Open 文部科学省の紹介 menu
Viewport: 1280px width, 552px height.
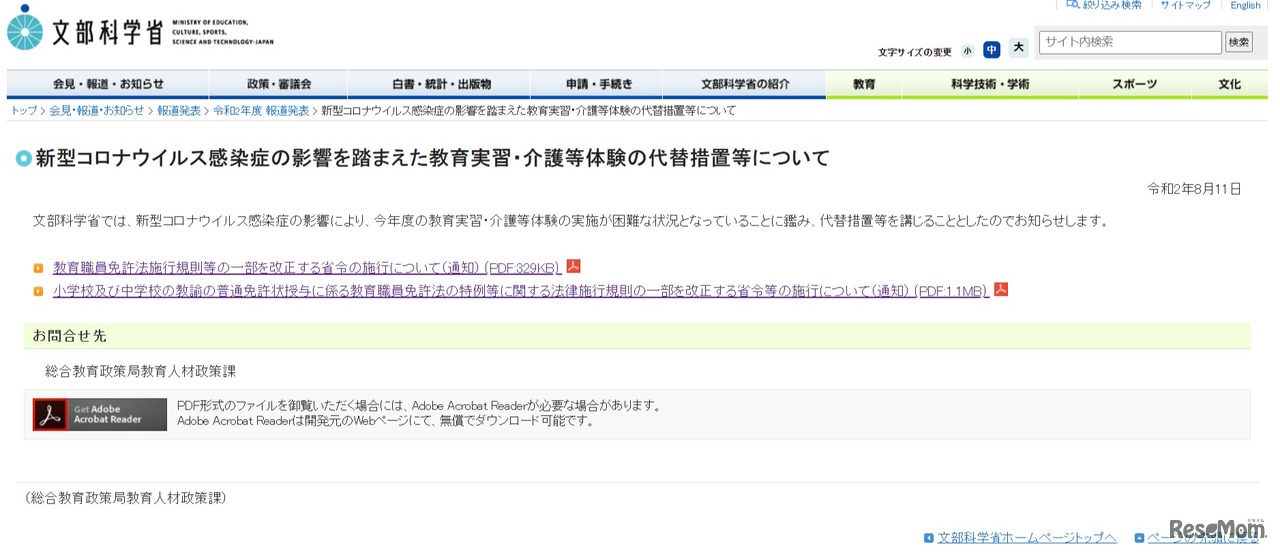tap(745, 85)
